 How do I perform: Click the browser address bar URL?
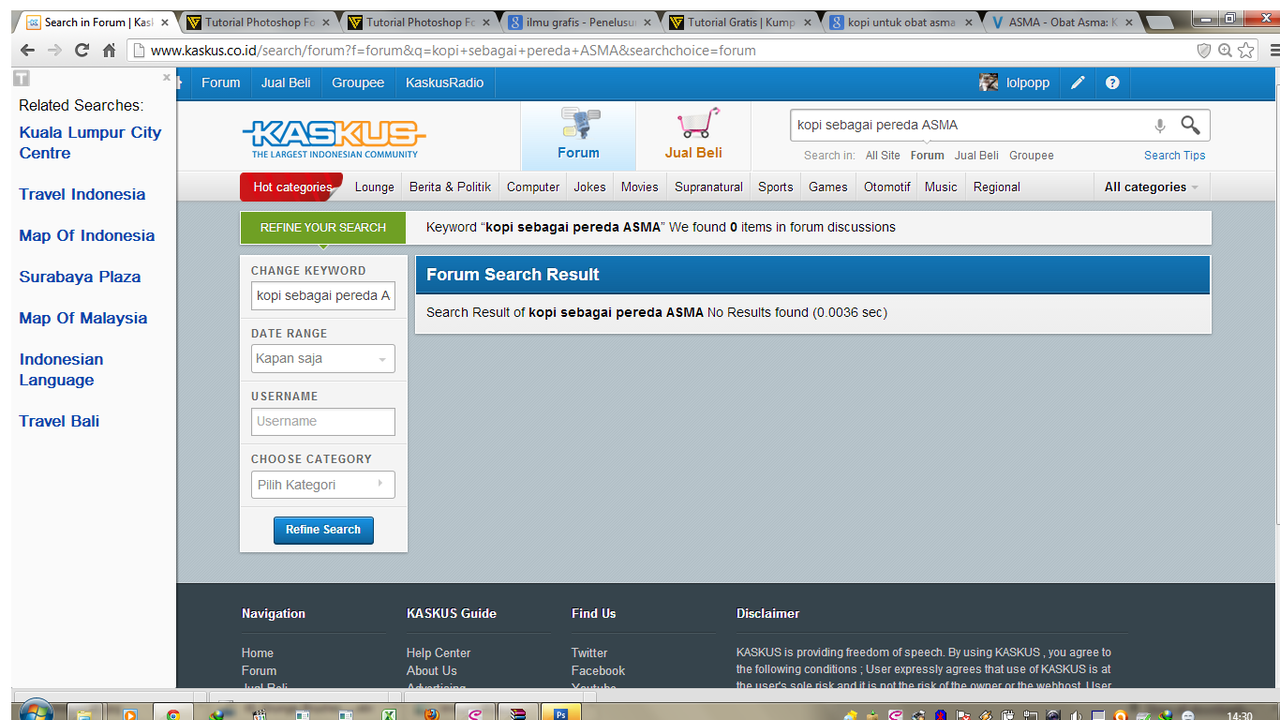point(453,50)
